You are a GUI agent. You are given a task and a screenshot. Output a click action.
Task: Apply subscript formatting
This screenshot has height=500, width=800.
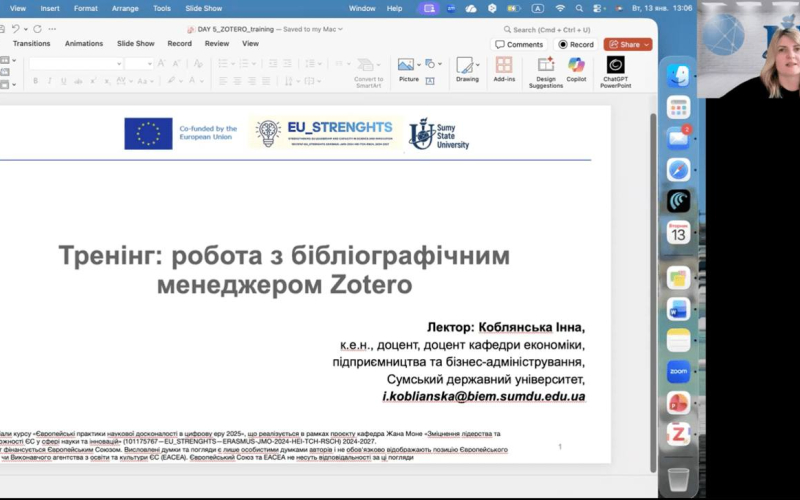tap(107, 81)
